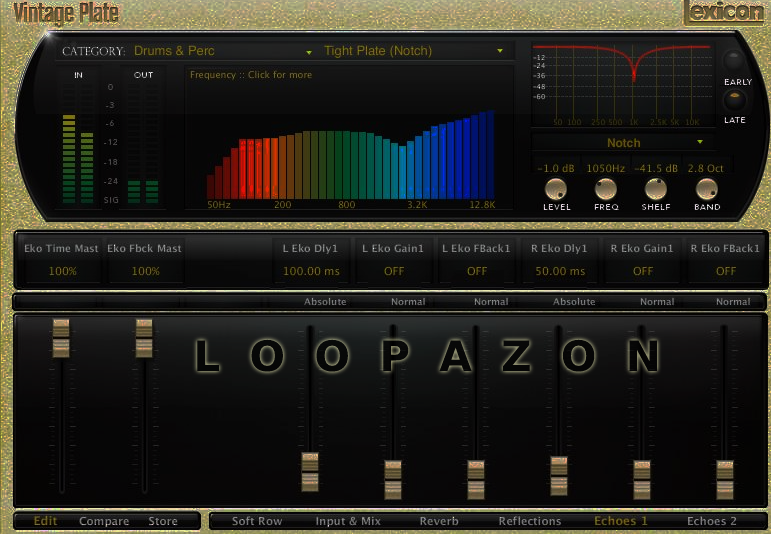Click the Edit button
The width and height of the screenshot is (771, 534).
tap(45, 521)
